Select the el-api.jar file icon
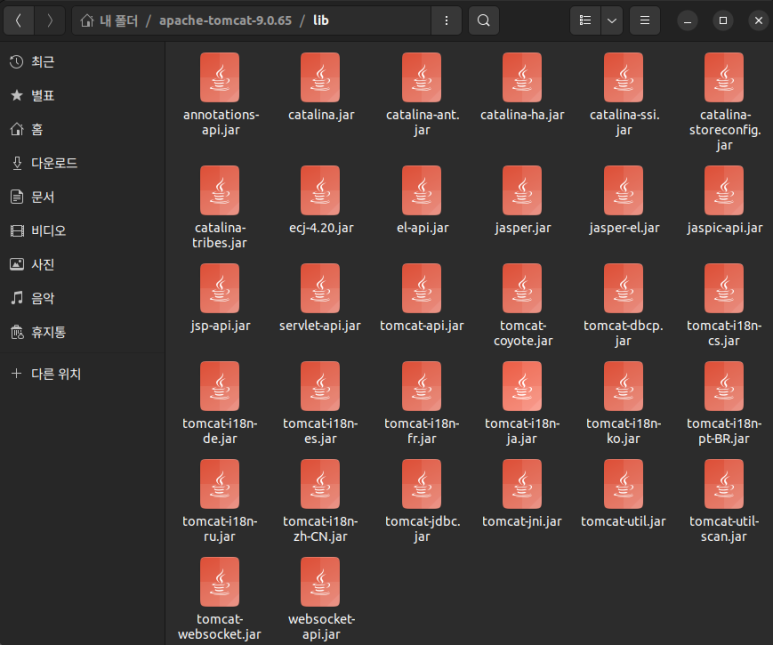The width and height of the screenshot is (773, 645). pos(422,190)
